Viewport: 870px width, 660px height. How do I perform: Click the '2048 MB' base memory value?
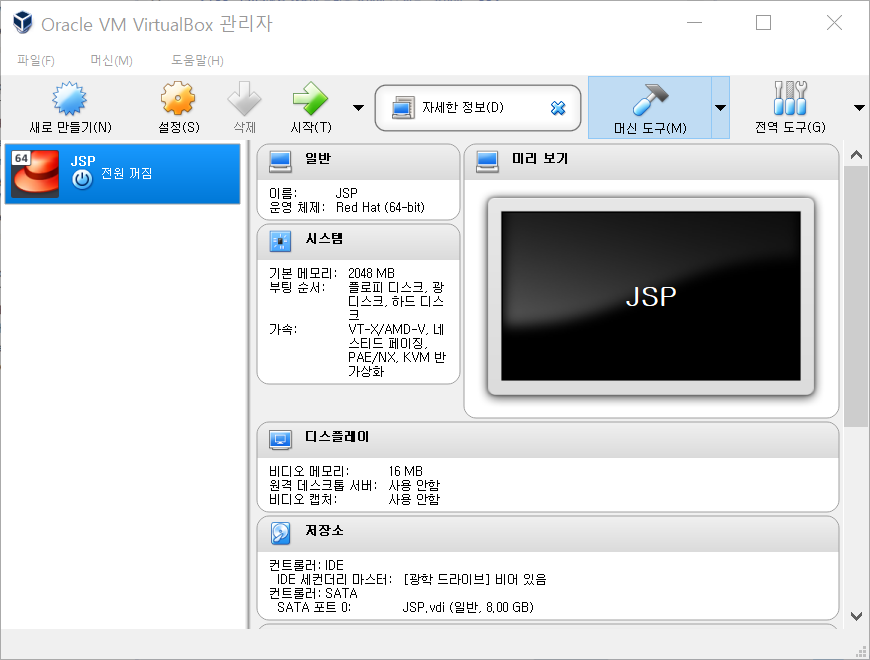[371, 273]
